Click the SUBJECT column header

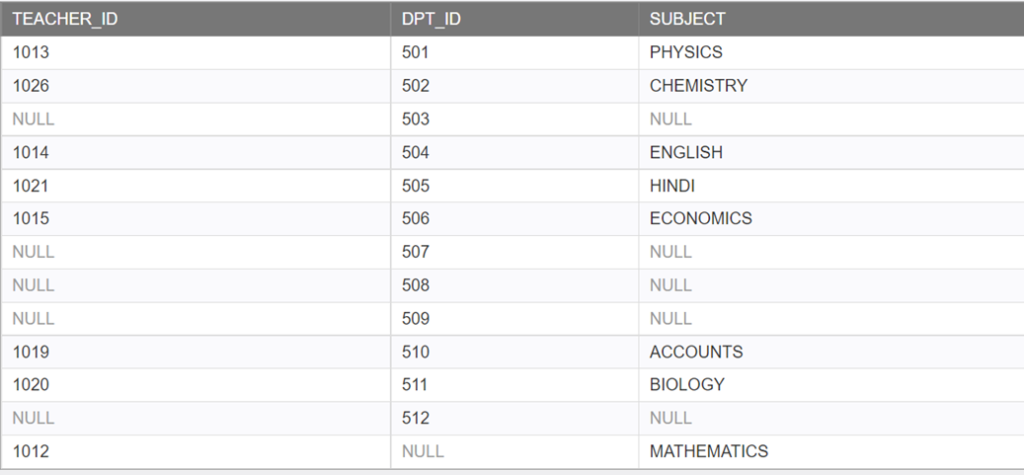click(831, 19)
